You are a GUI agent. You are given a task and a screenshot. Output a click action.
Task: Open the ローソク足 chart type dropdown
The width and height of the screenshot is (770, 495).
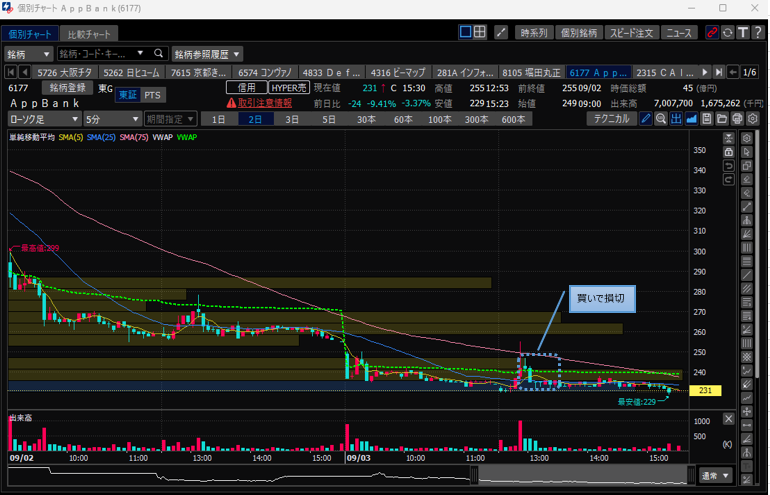(x=44, y=119)
